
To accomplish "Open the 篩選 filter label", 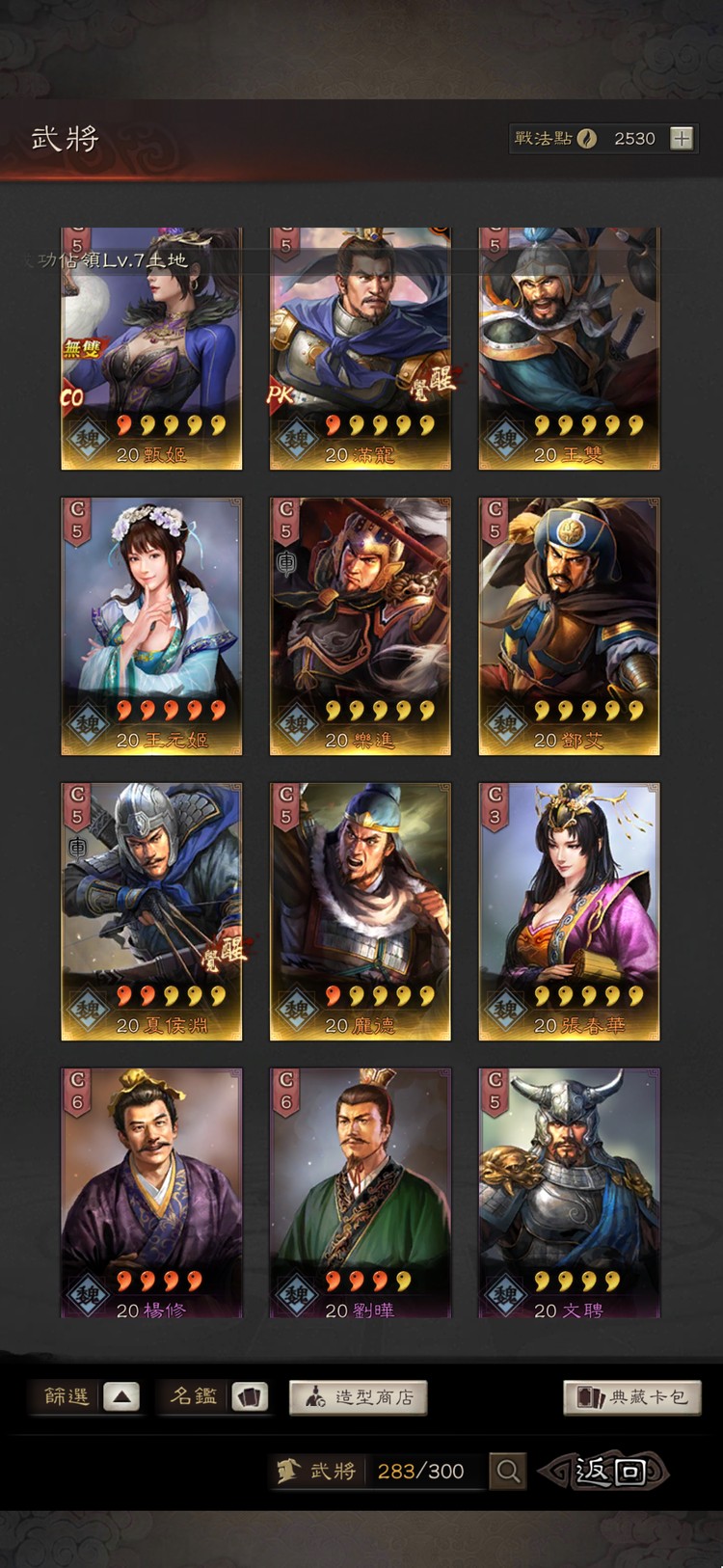I will click(x=67, y=1396).
